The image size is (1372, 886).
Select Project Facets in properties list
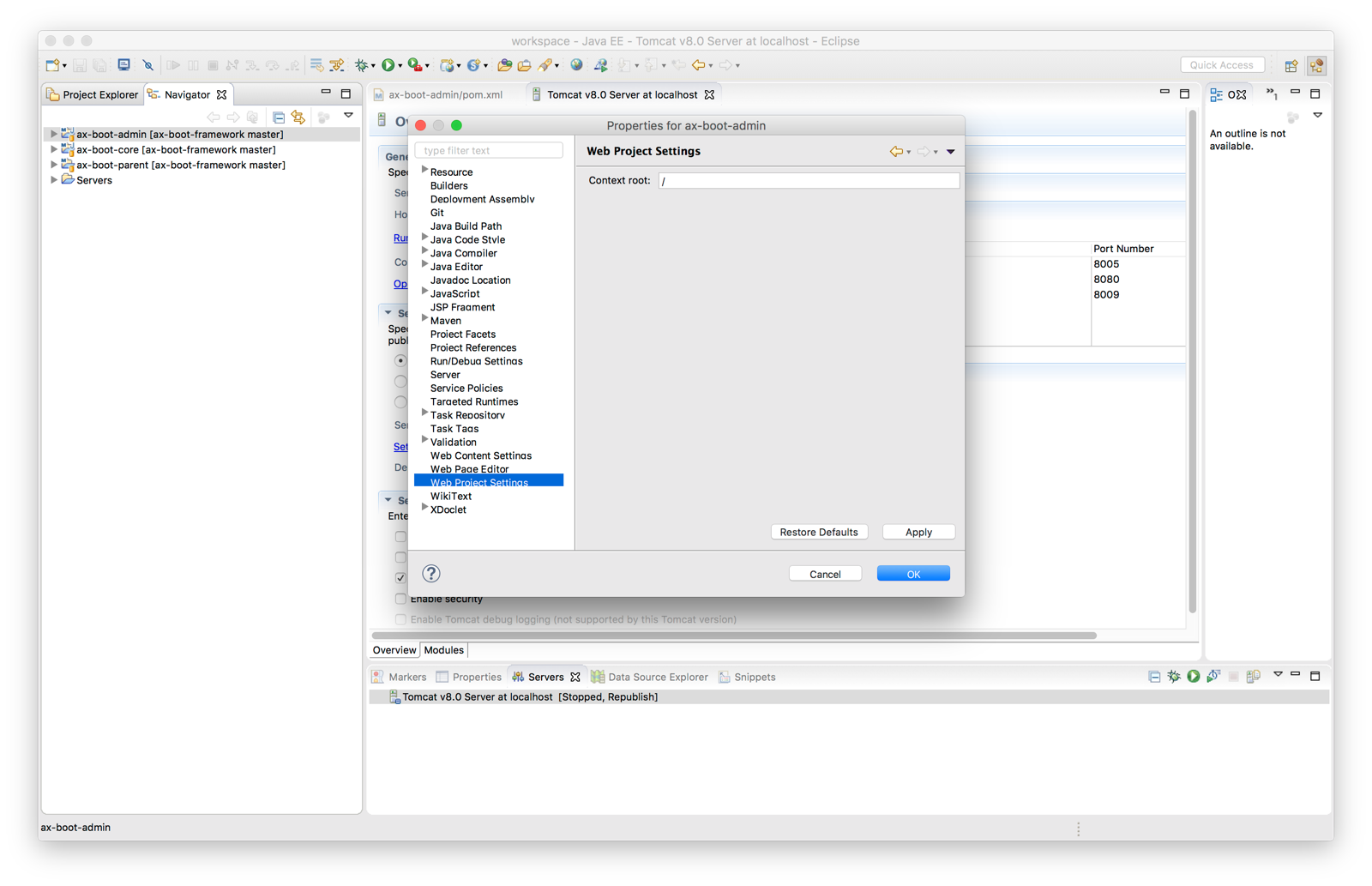[x=463, y=335]
